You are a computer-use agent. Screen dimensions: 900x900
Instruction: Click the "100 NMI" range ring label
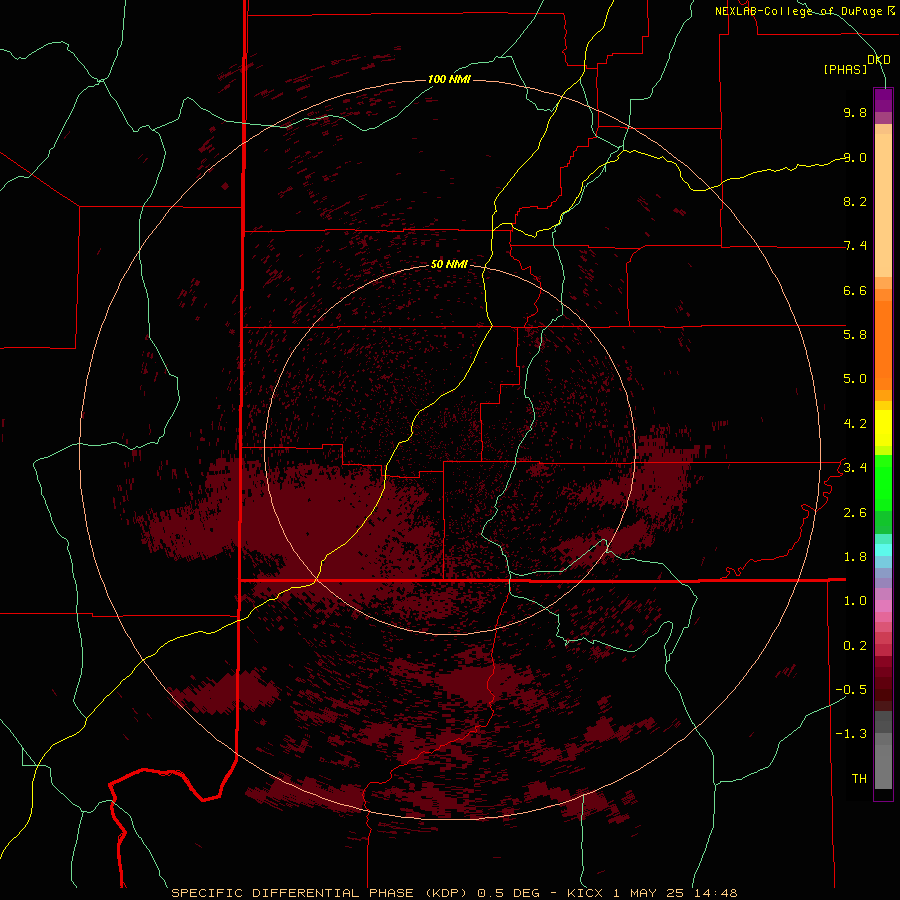[449, 79]
